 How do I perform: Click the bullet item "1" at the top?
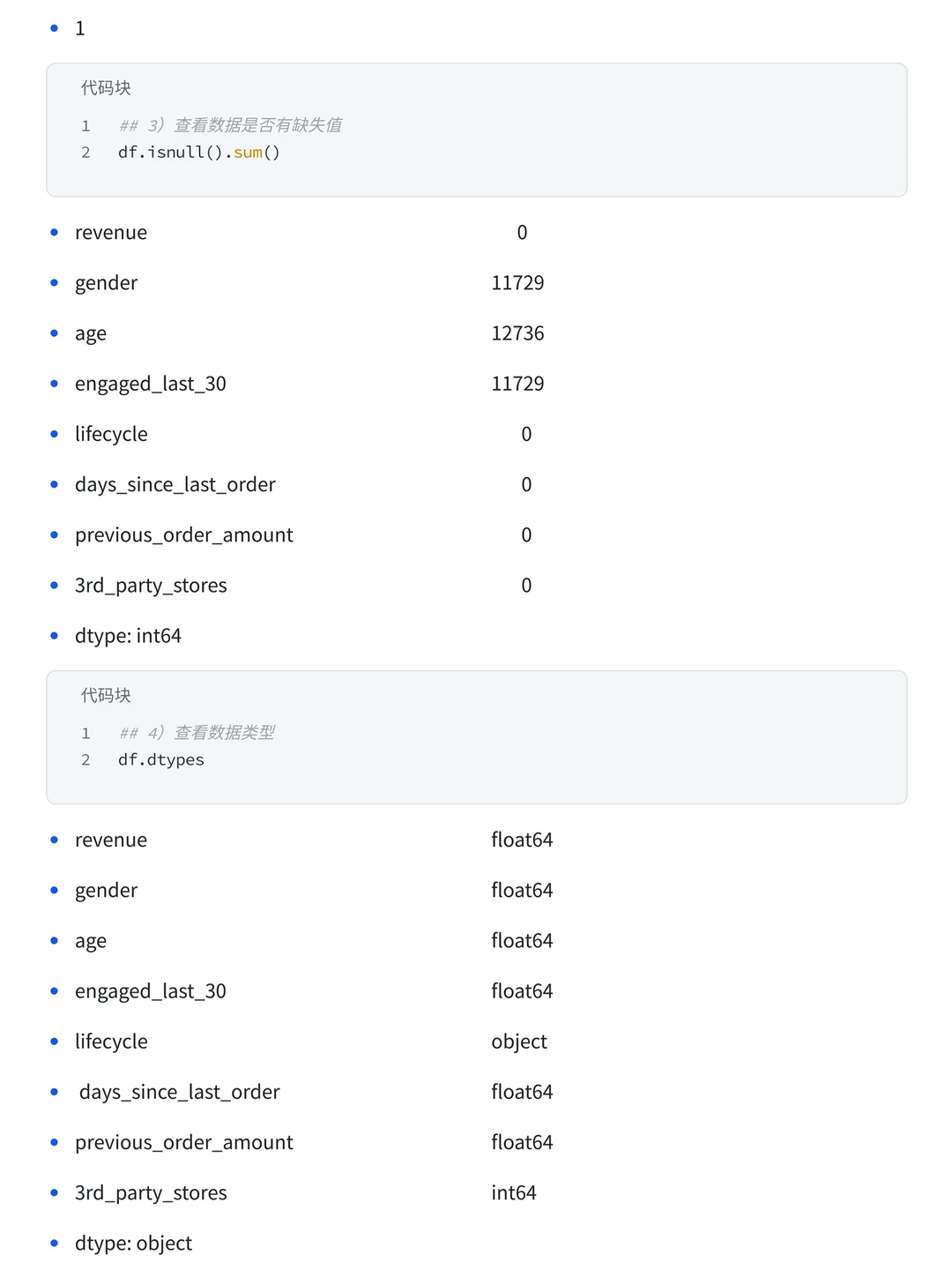click(80, 29)
